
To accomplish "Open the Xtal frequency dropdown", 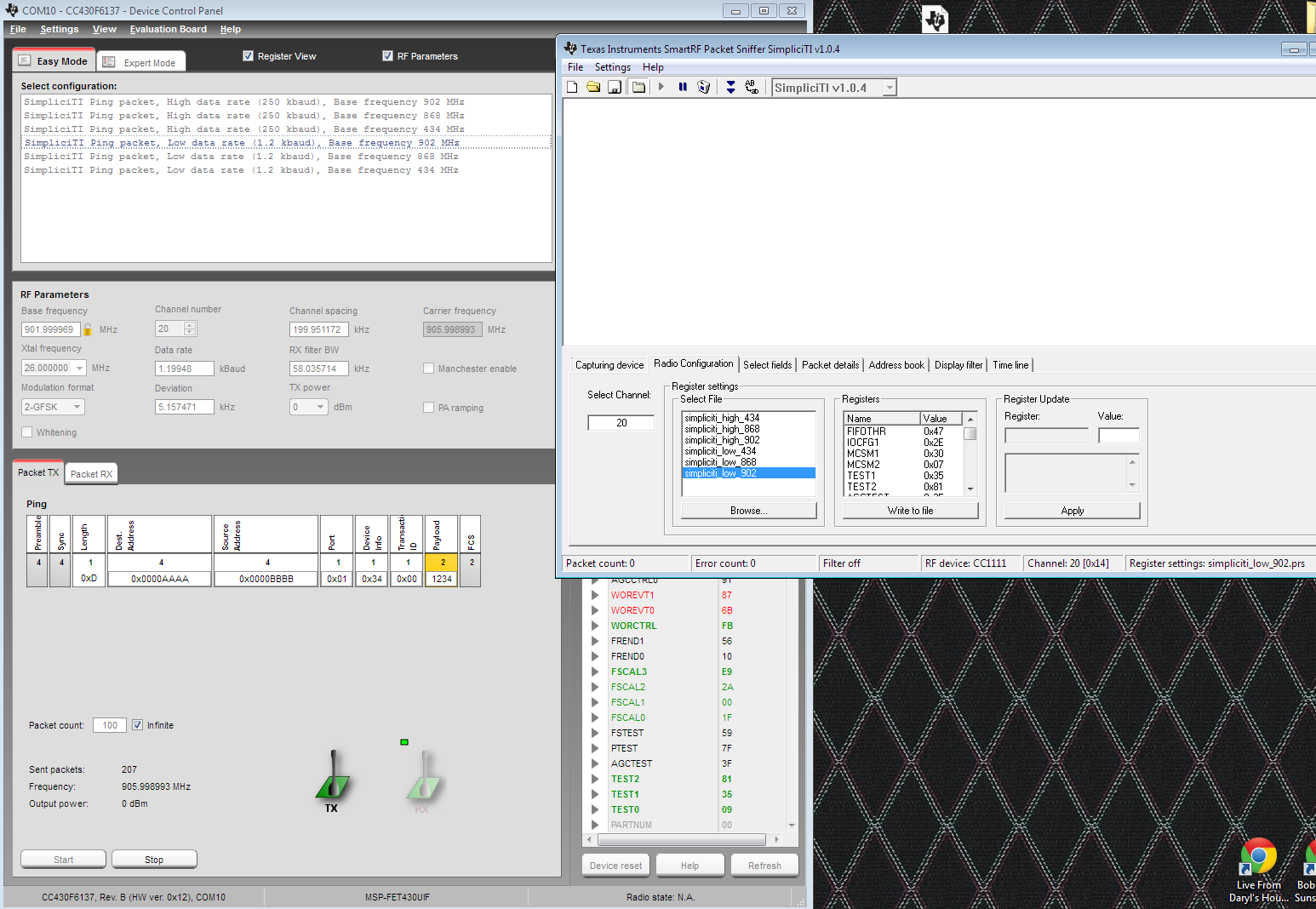I will (79, 369).
